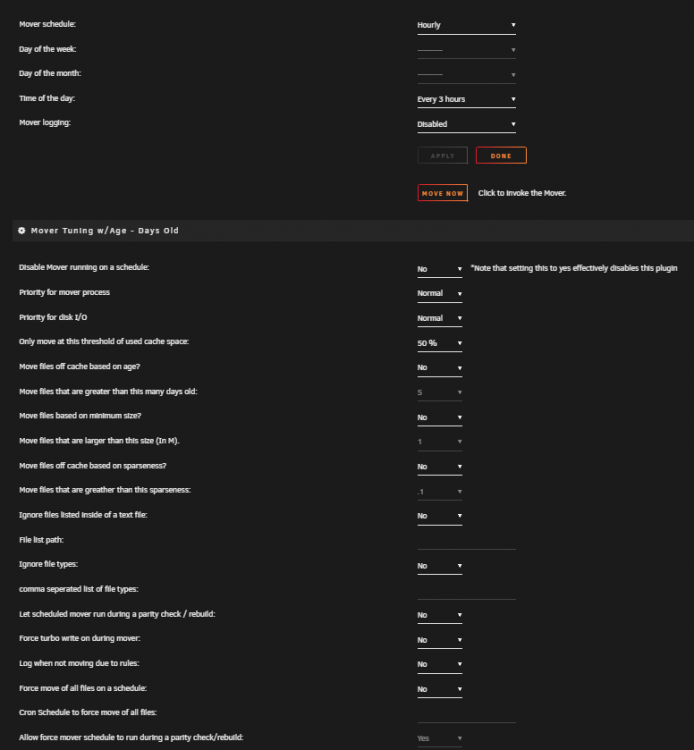
Task: Open Let scheduled mover run during parity check dropdown
Action: click(x=440, y=615)
